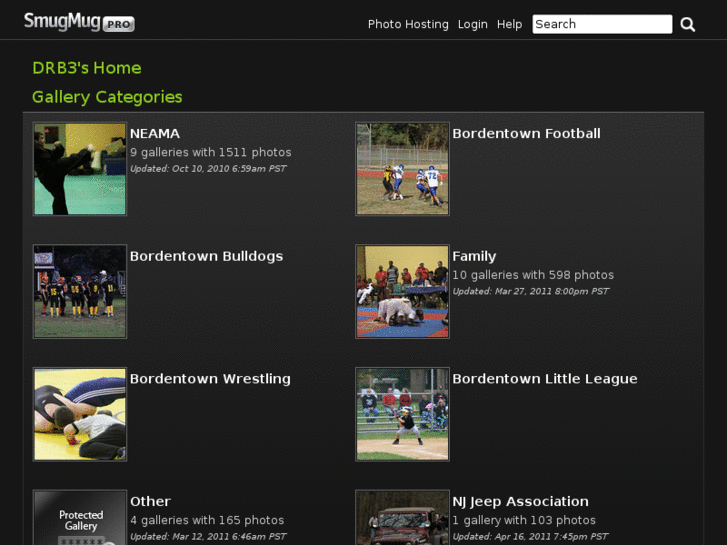Select text '9 galleries with 1511 photos'
This screenshot has height=545, width=727.
pos(210,152)
